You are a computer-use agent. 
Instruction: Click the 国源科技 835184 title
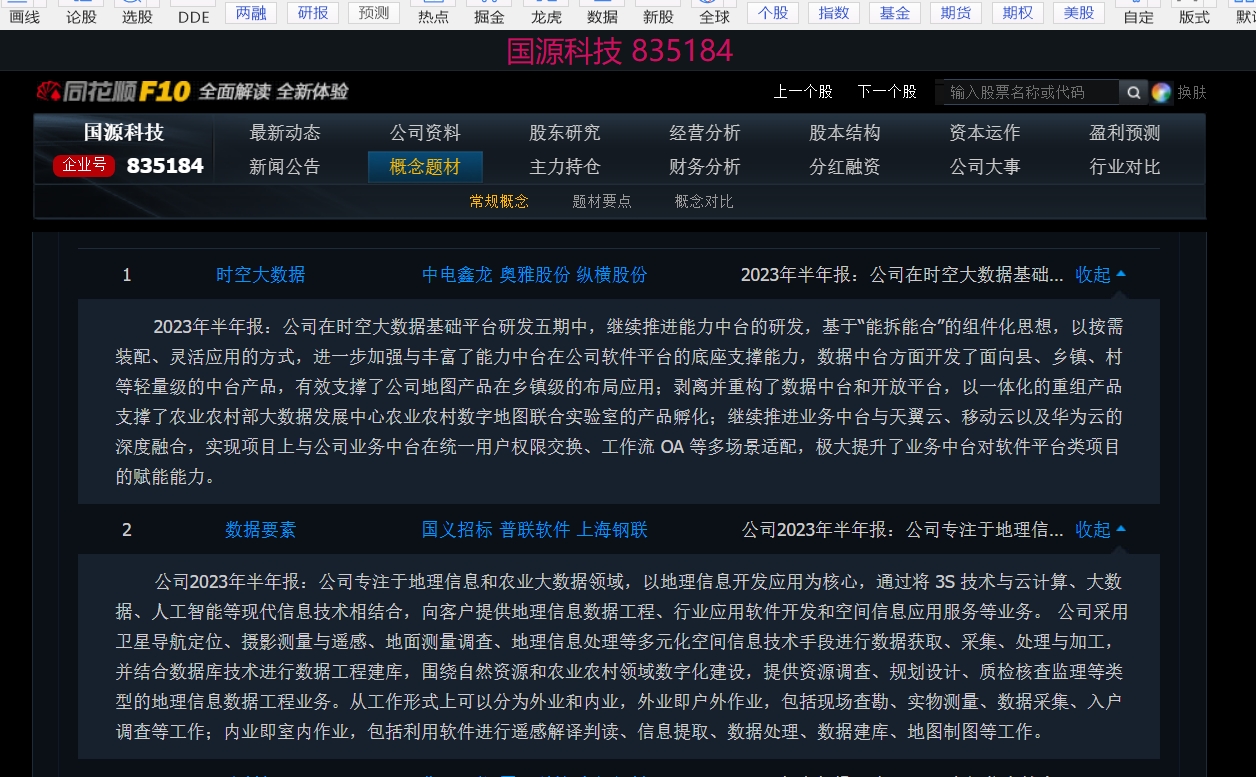click(x=620, y=51)
